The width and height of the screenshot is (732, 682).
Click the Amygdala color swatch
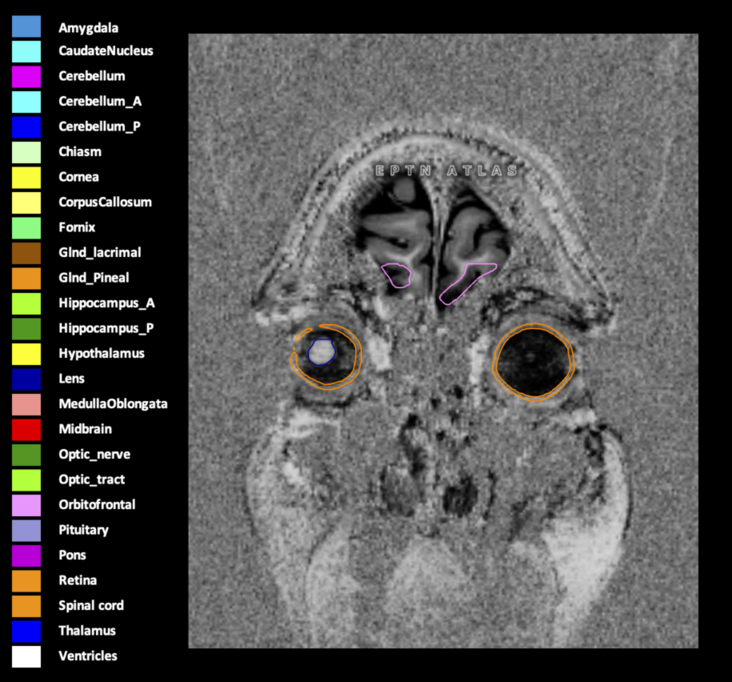click(x=26, y=26)
